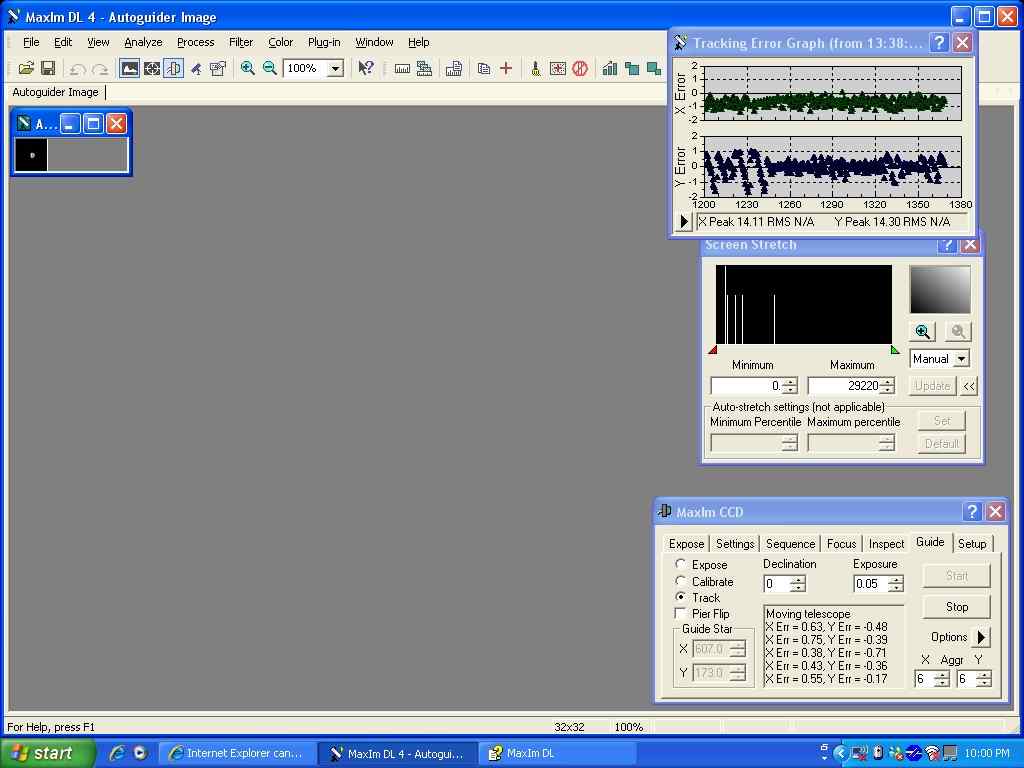Click the Redo arrow in the toolbar

click(x=100, y=69)
